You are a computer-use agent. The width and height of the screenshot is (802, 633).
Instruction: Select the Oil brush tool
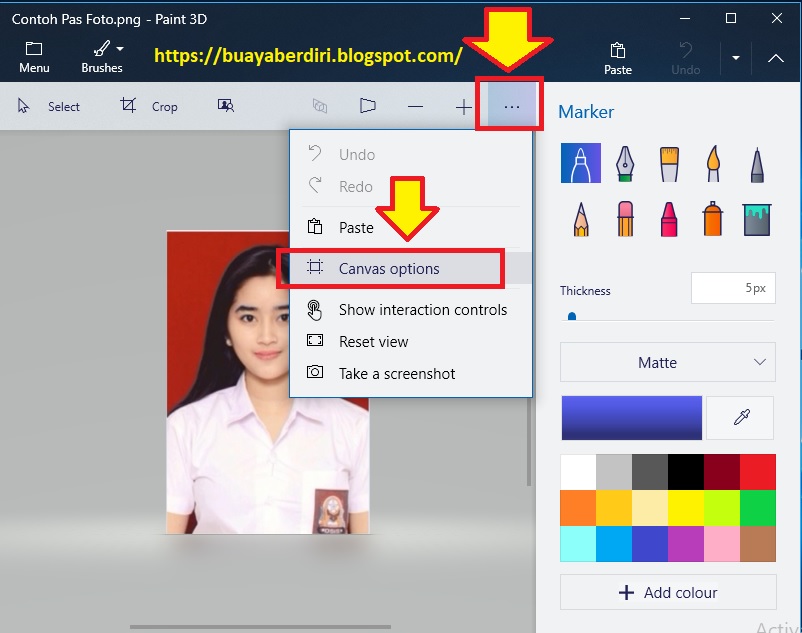tap(669, 163)
